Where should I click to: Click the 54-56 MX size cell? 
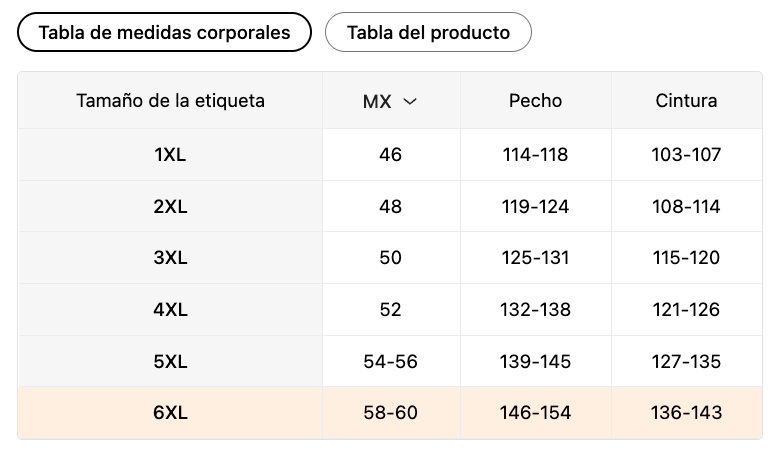click(x=390, y=362)
